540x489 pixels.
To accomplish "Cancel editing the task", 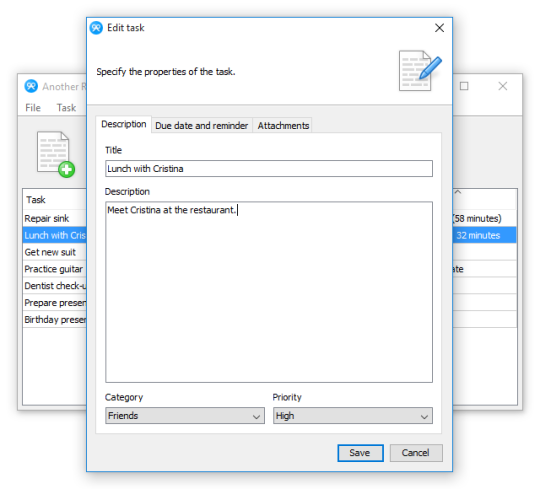I will (416, 453).
